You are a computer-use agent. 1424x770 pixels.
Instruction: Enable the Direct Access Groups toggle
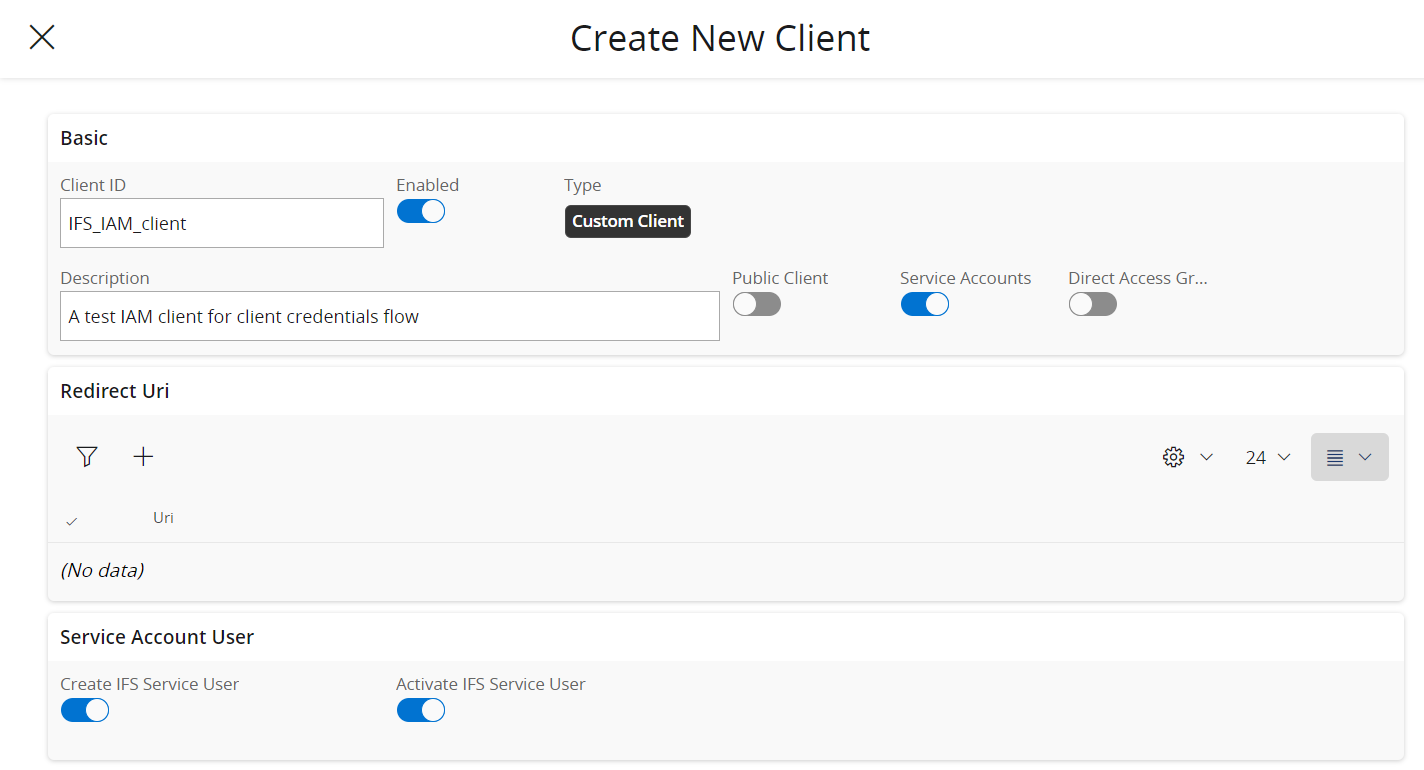[x=1092, y=303]
